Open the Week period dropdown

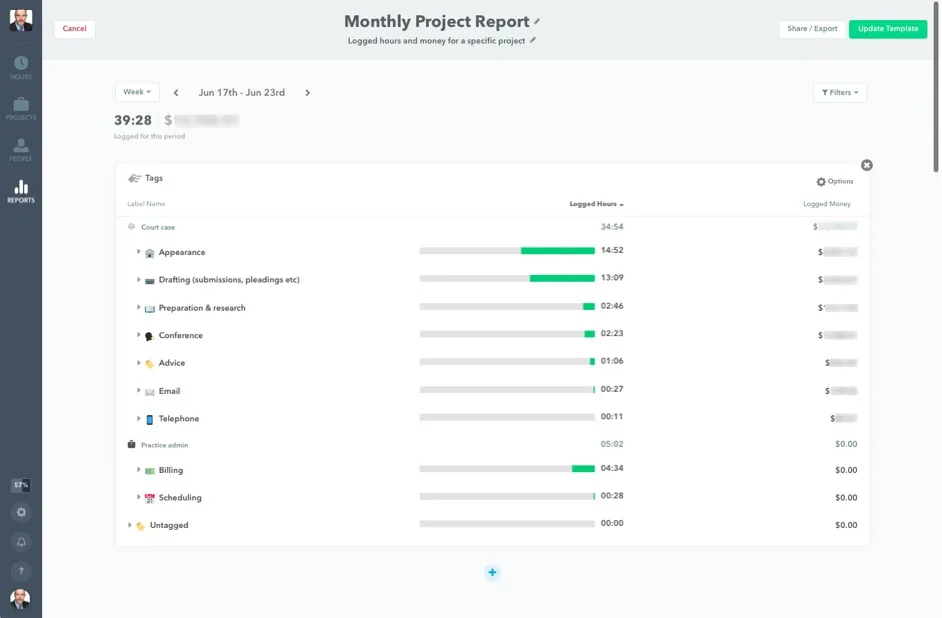136,91
